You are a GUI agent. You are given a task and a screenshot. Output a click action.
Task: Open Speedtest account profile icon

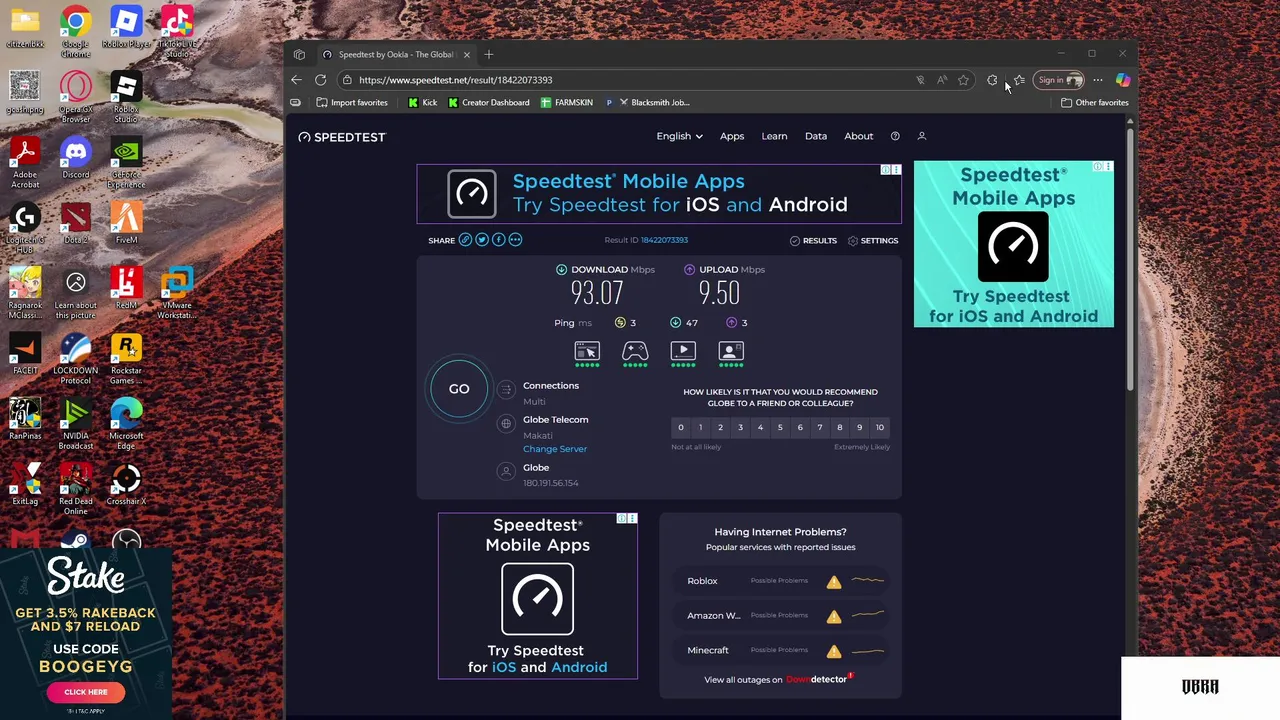922,136
